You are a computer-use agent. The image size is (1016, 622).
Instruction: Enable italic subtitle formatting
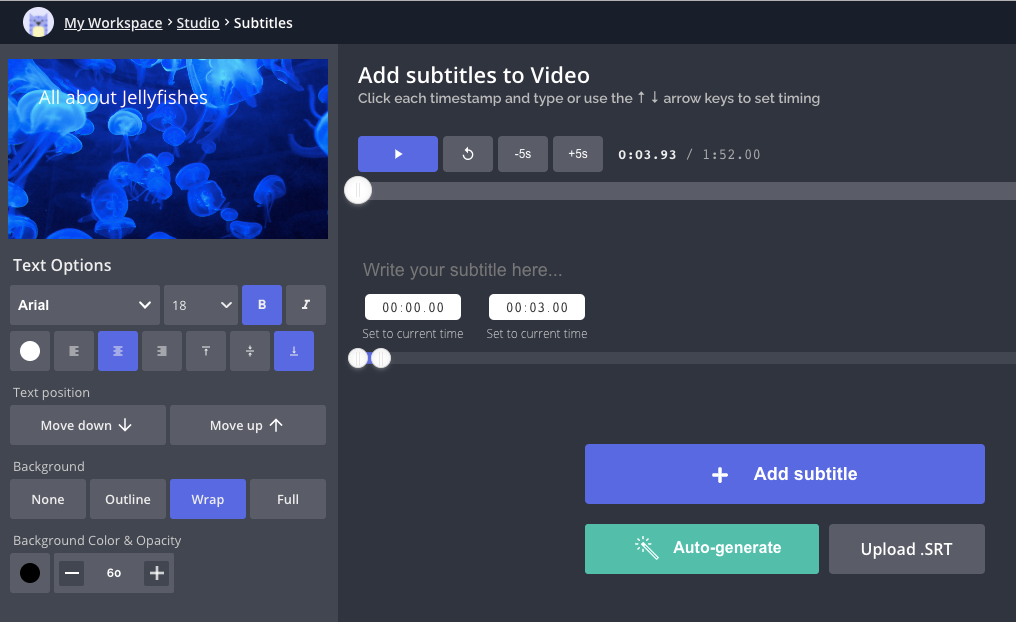pyautogui.click(x=305, y=305)
